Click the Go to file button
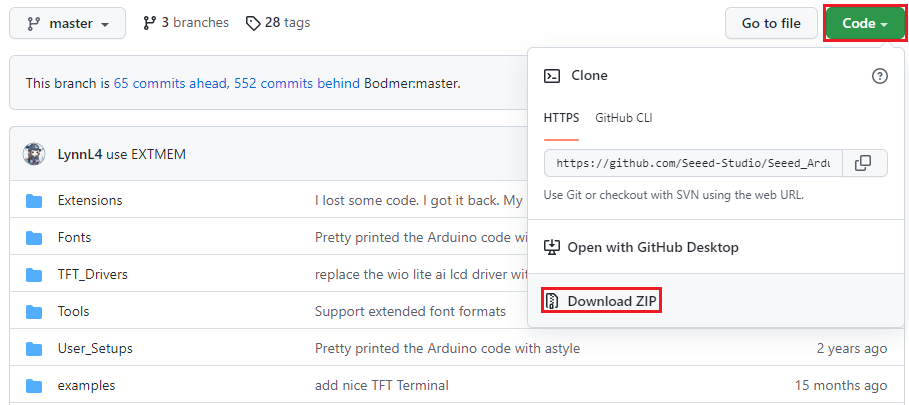Viewport: 909px width, 405px height. point(771,23)
